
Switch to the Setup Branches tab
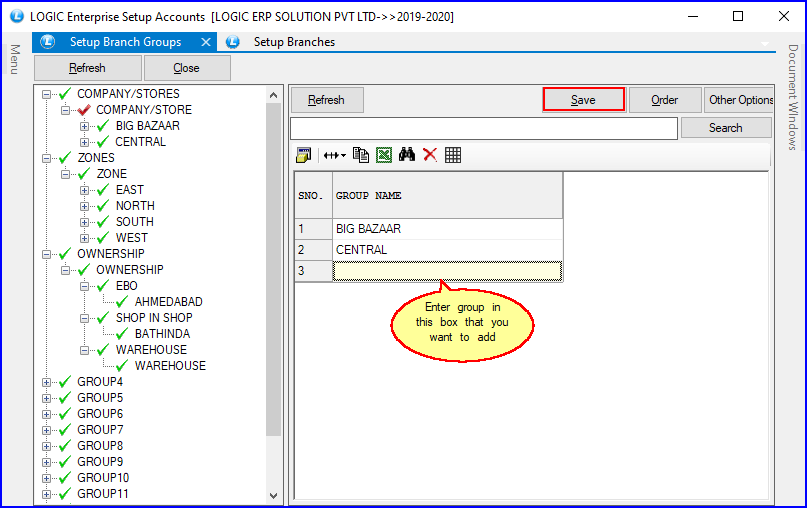[x=294, y=42]
